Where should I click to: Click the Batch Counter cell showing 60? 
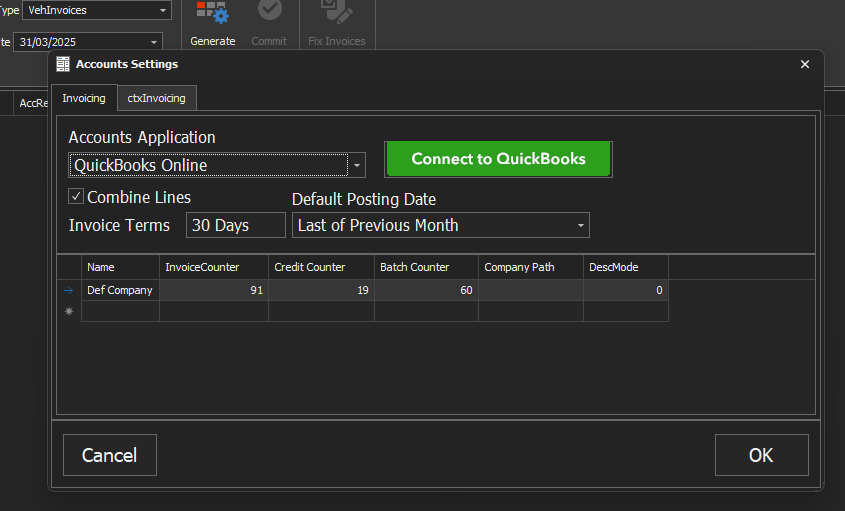click(x=426, y=290)
